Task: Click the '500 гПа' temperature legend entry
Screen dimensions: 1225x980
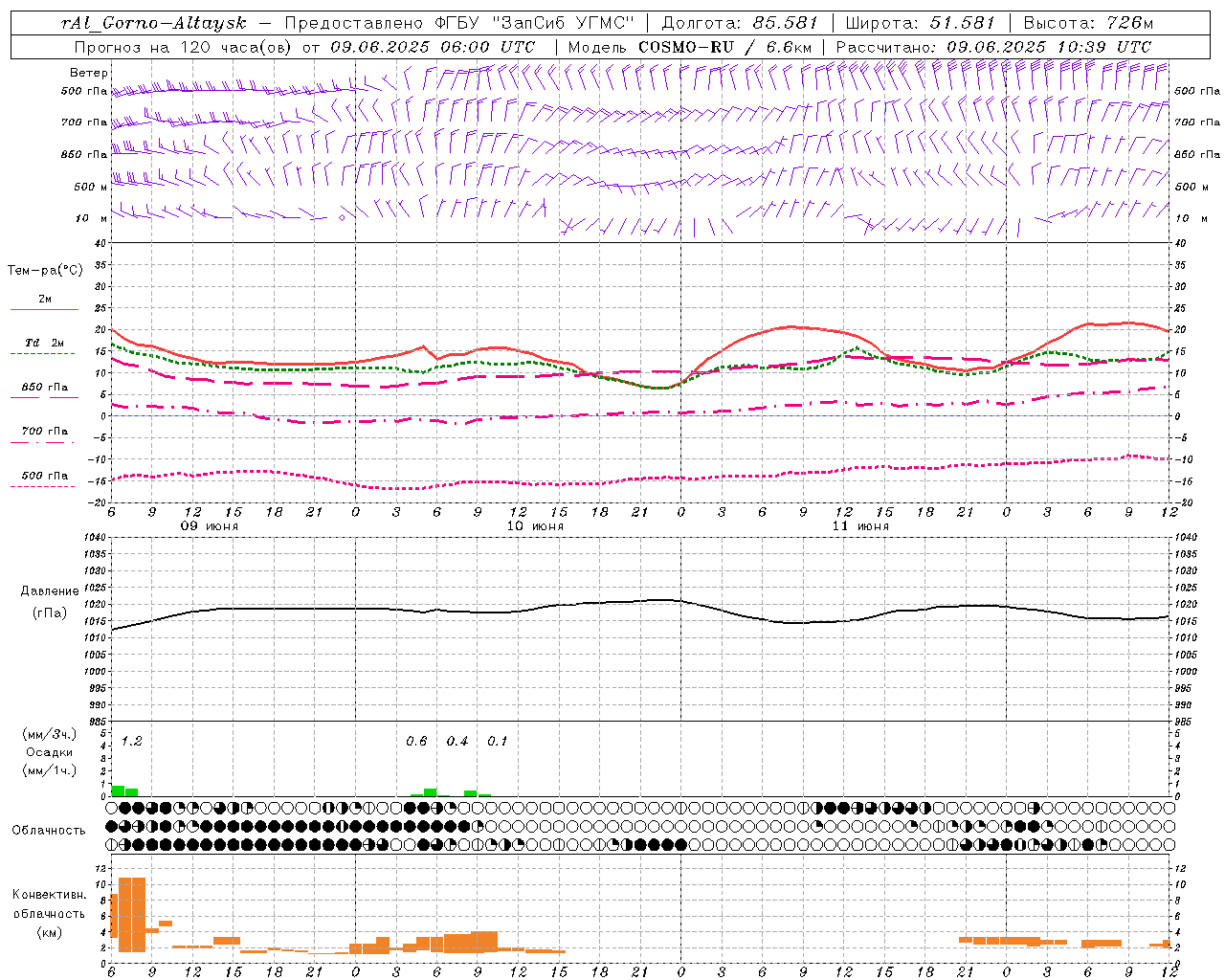Action: [x=45, y=476]
